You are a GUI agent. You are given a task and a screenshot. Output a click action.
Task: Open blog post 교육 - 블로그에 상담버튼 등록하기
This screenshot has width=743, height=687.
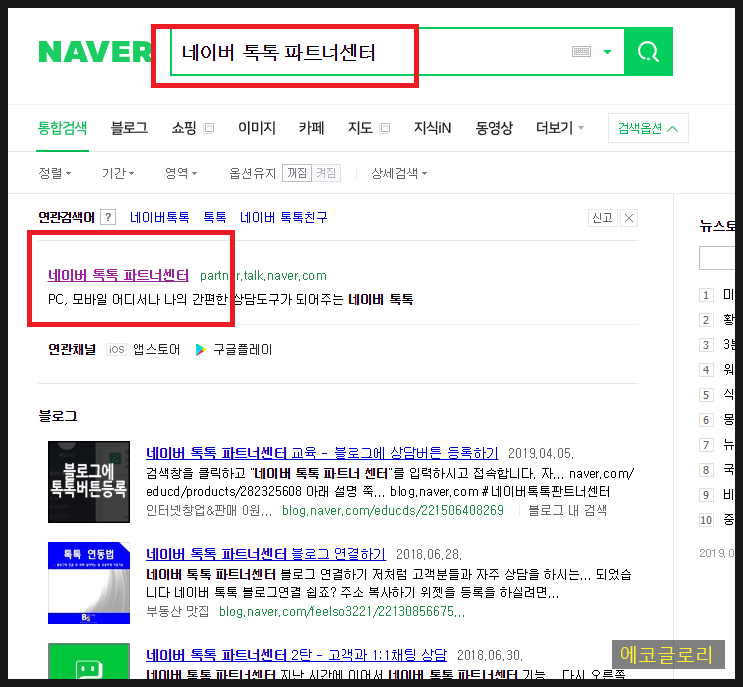322,453
